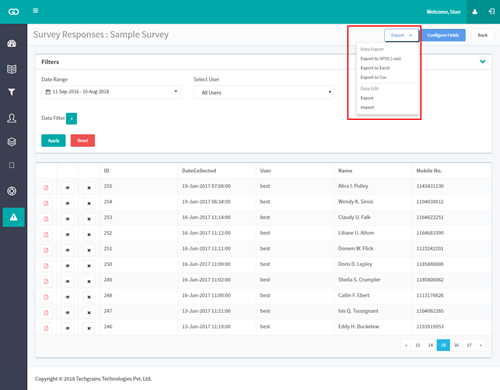The image size is (500, 390).
Task: View response 250 using eye icon
Action: [x=68, y=266]
